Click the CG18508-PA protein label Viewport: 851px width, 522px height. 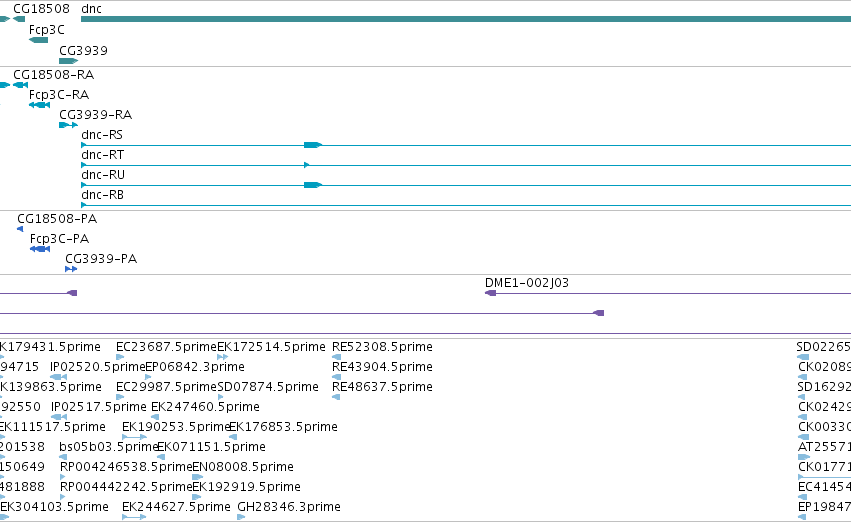click(x=57, y=219)
